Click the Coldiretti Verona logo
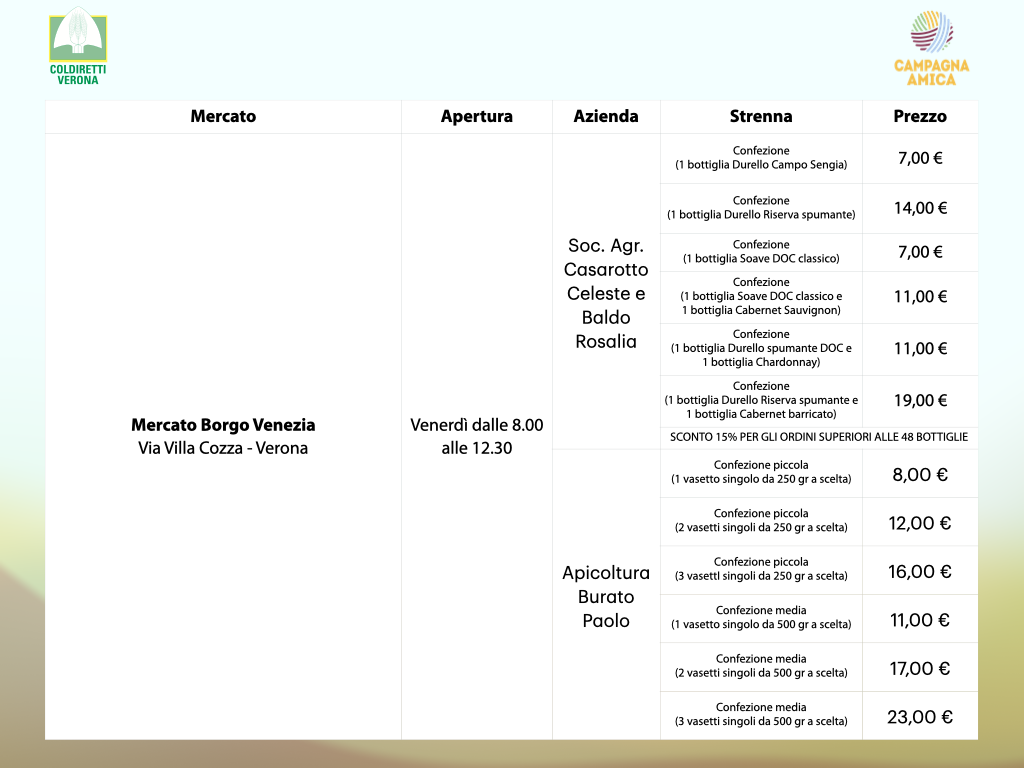 click(78, 46)
